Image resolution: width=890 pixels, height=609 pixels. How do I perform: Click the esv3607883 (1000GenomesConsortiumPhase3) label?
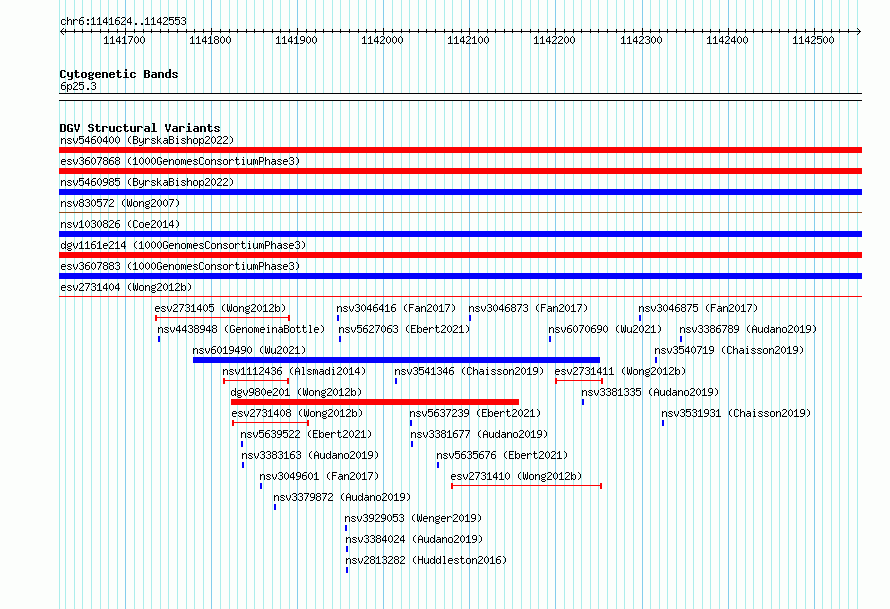[180, 266]
